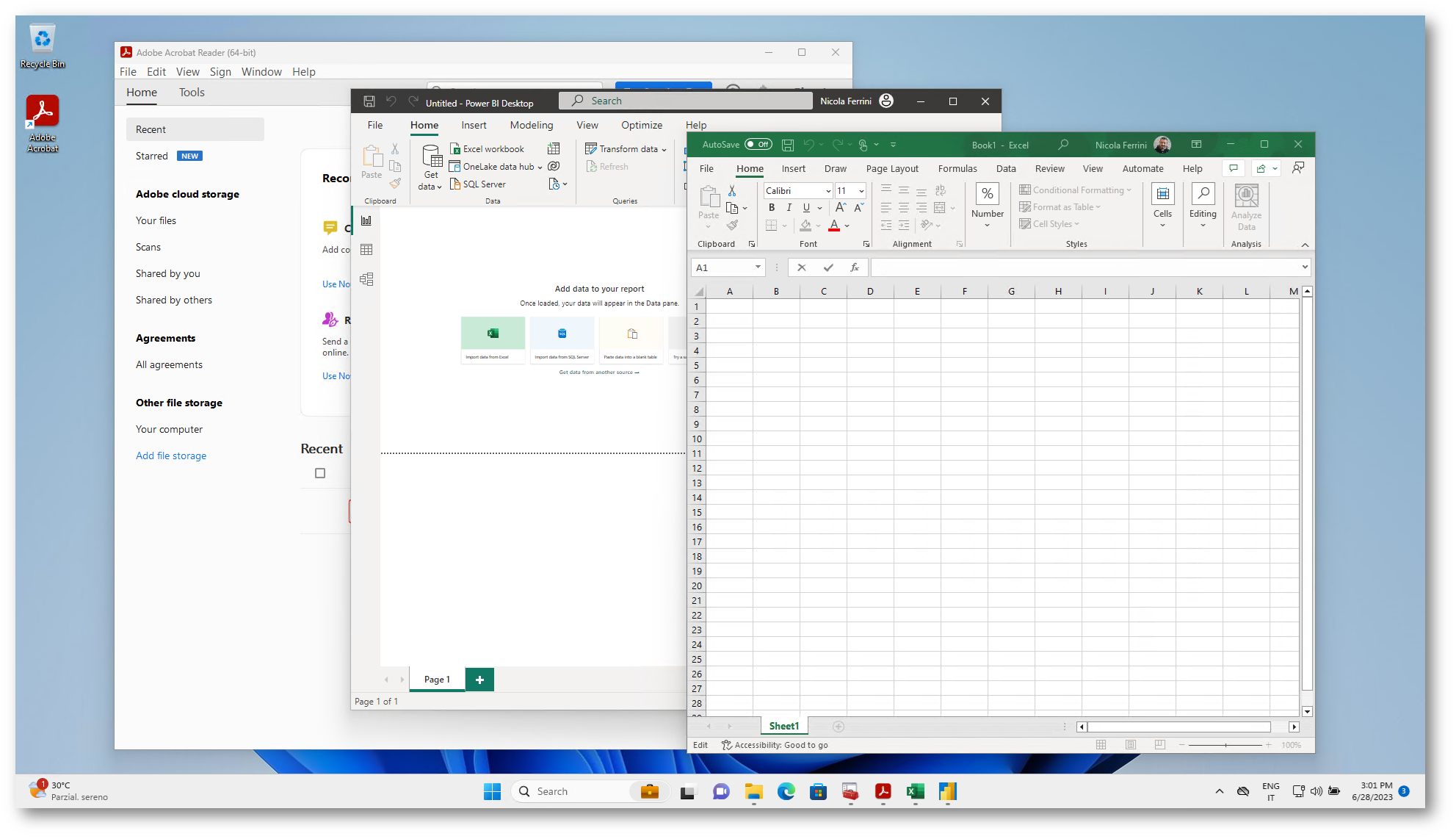Open Modeling tab in Power BI

pyautogui.click(x=532, y=125)
